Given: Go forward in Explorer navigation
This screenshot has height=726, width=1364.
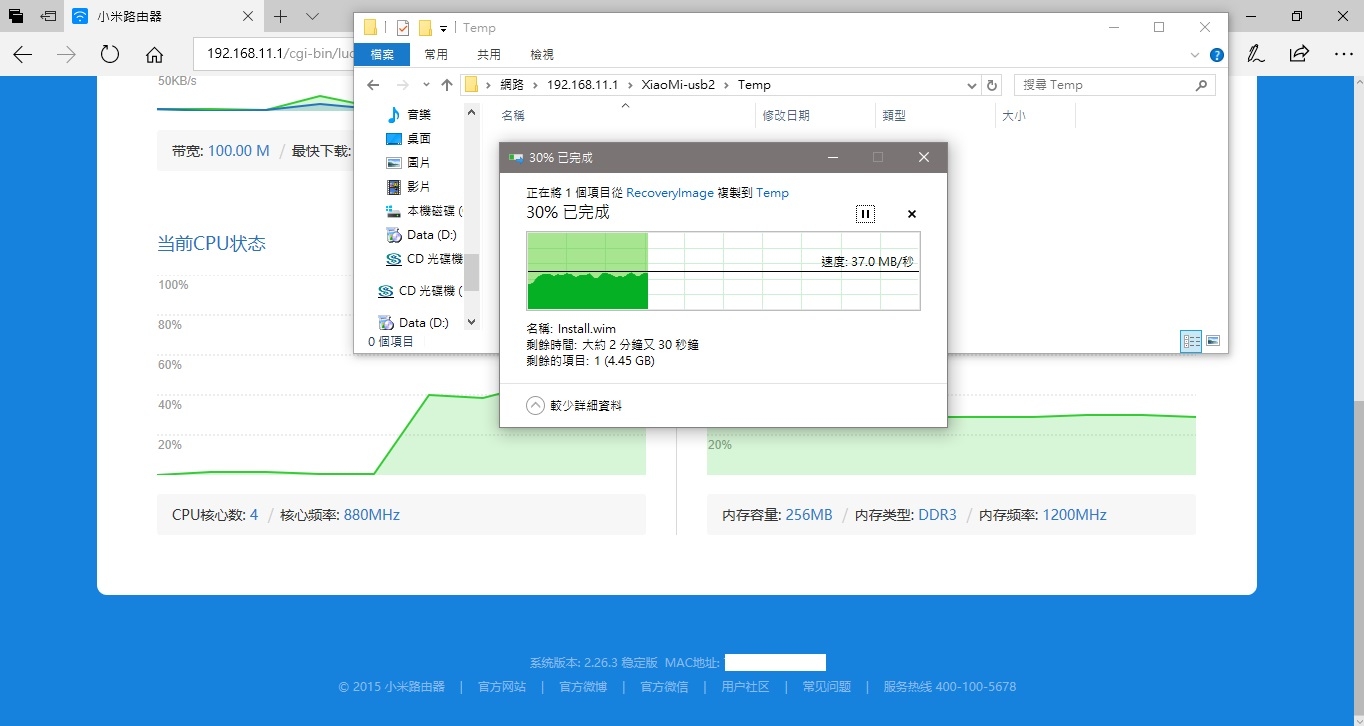Looking at the screenshot, I should point(402,85).
